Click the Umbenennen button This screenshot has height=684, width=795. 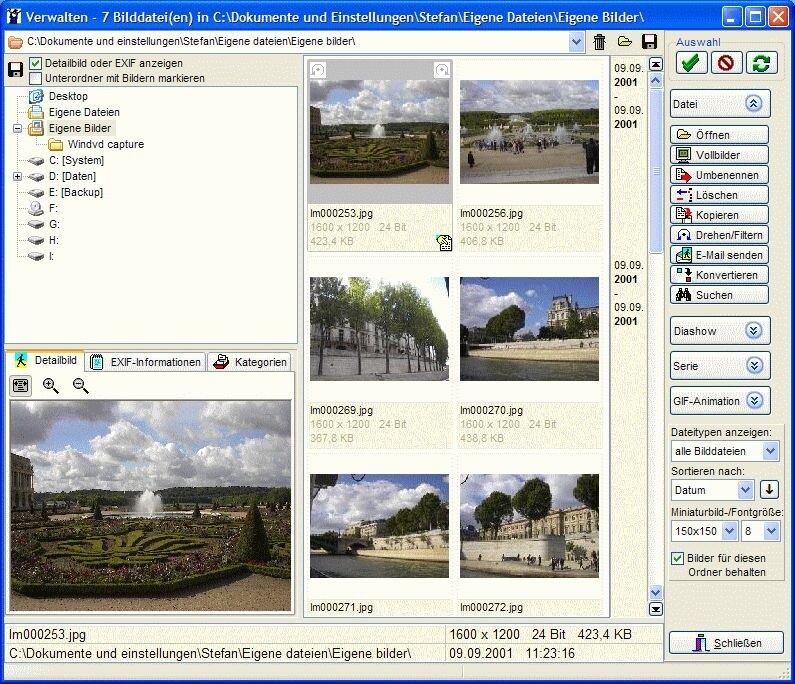[720, 175]
